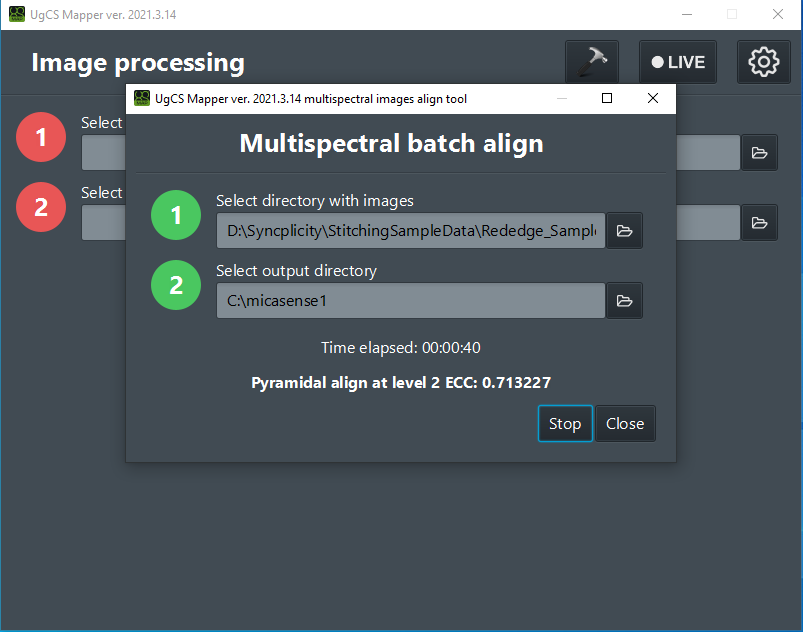Minimize the multispectral align tool window
Viewport: 803px width, 632px height.
[x=562, y=98]
